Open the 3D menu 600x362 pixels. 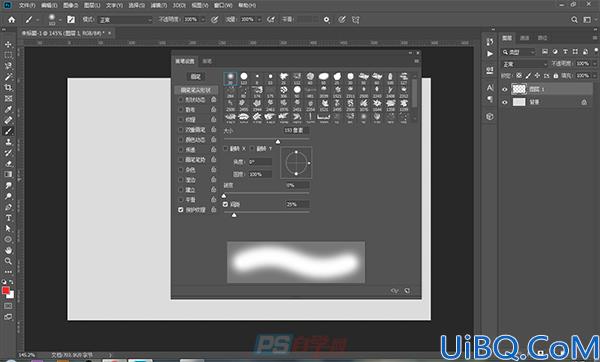[x=179, y=5]
